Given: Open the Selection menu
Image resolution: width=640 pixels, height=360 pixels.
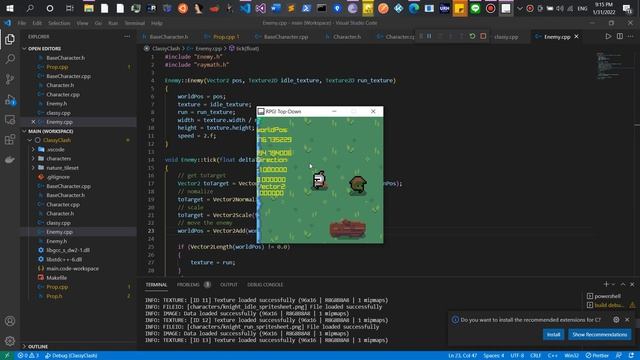Looking at the screenshot, I should pos(59,23).
